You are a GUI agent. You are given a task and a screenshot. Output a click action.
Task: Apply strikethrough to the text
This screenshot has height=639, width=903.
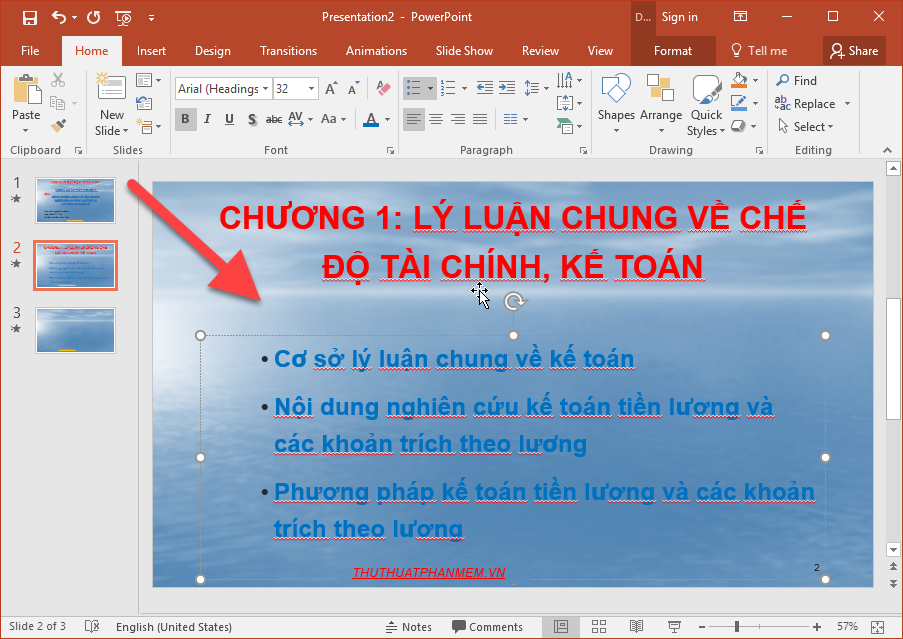coord(273,119)
